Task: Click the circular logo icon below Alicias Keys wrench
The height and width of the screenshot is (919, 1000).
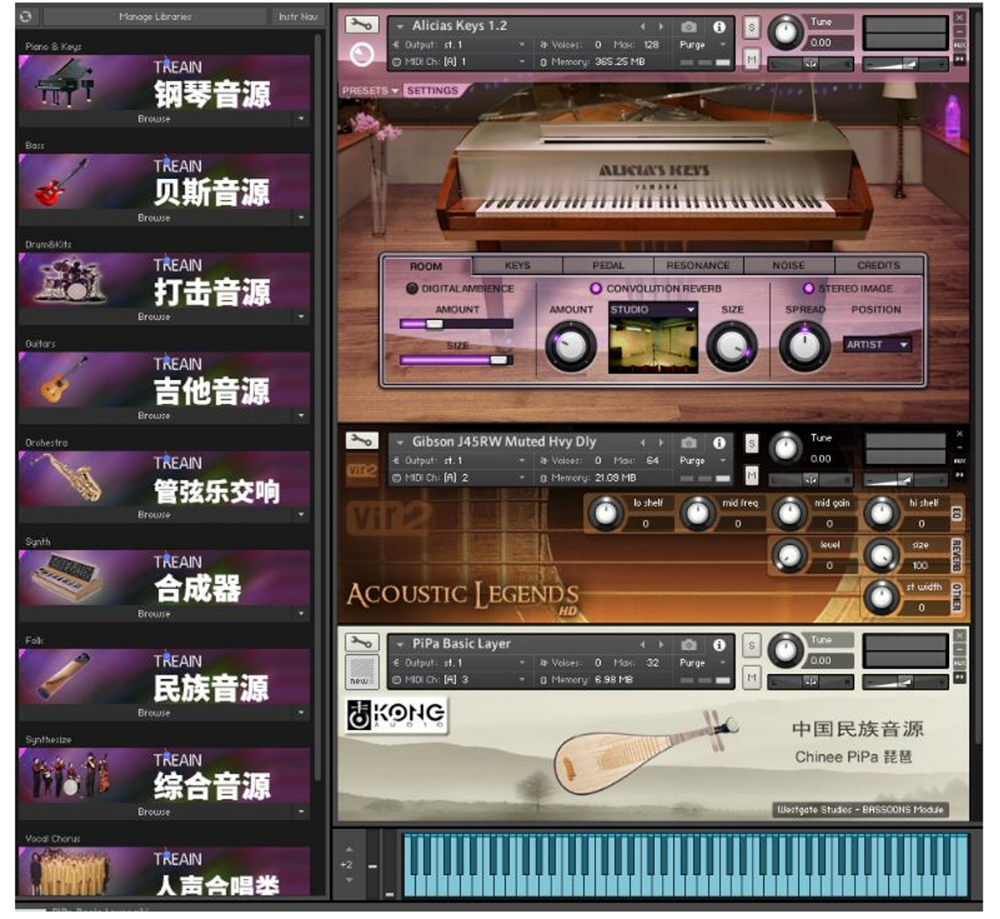Action: point(362,55)
